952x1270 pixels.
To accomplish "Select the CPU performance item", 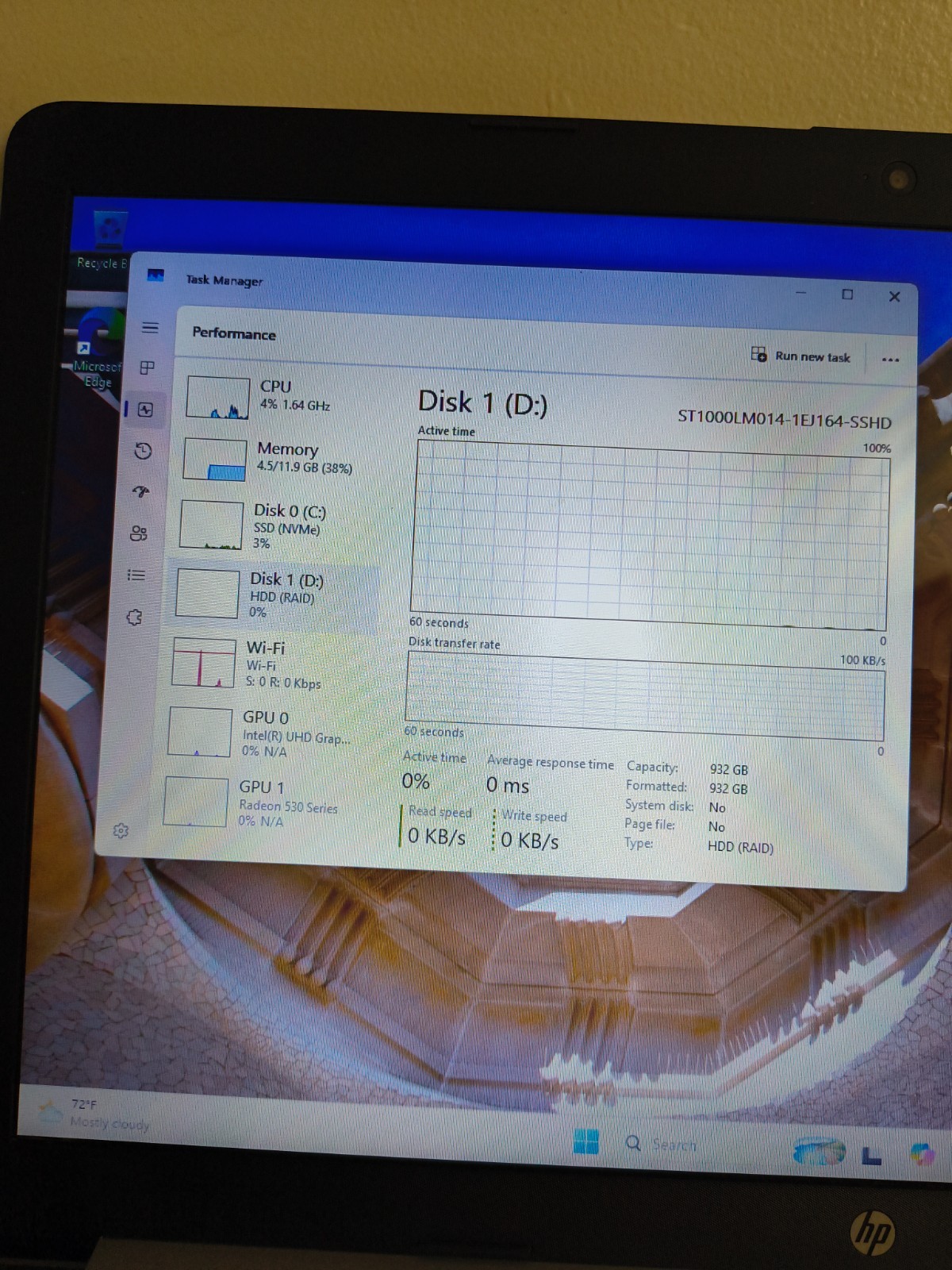I will click(x=278, y=397).
